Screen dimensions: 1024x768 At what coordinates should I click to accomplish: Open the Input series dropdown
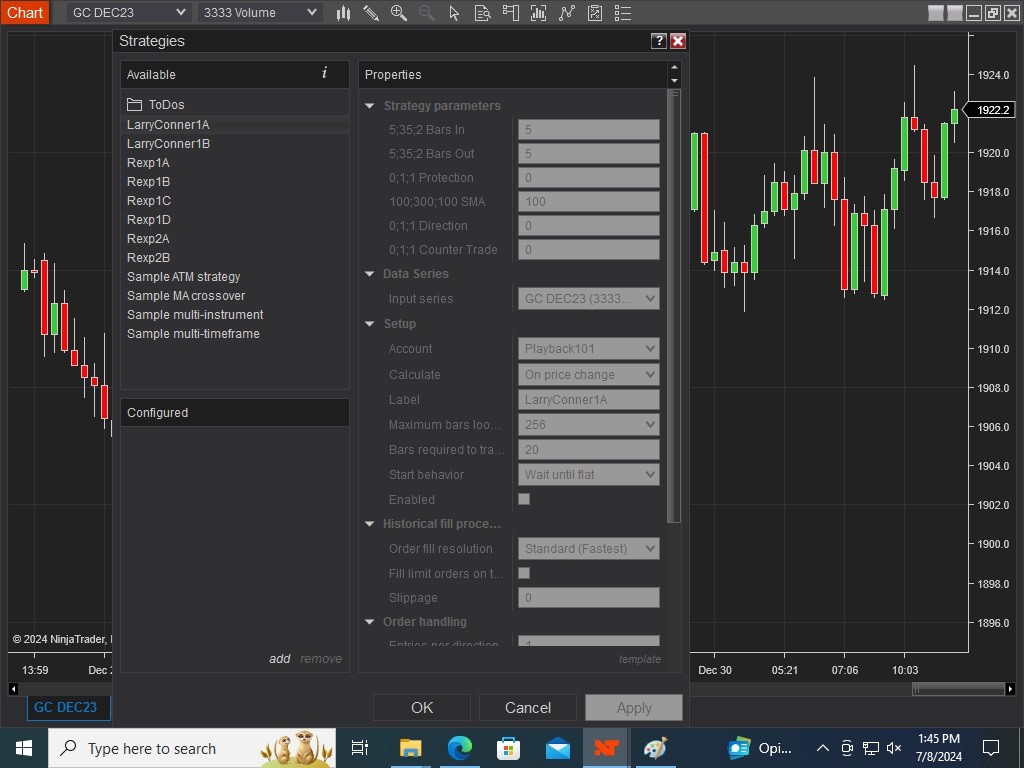coord(588,298)
